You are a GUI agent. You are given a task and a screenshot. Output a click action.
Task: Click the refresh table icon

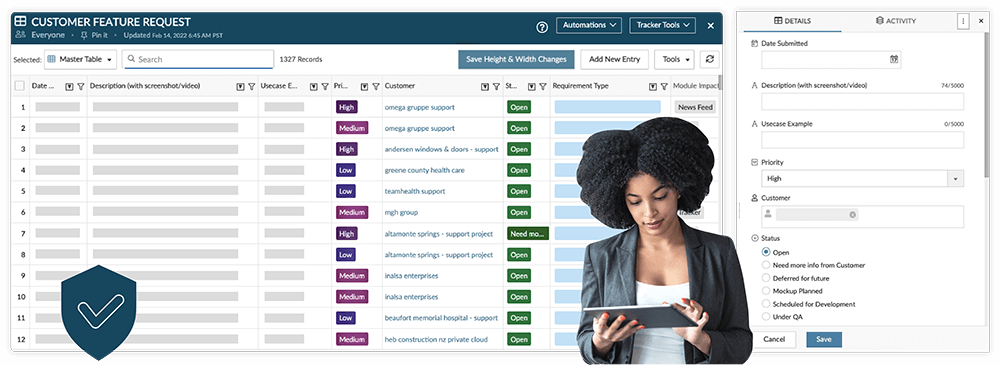click(x=709, y=59)
